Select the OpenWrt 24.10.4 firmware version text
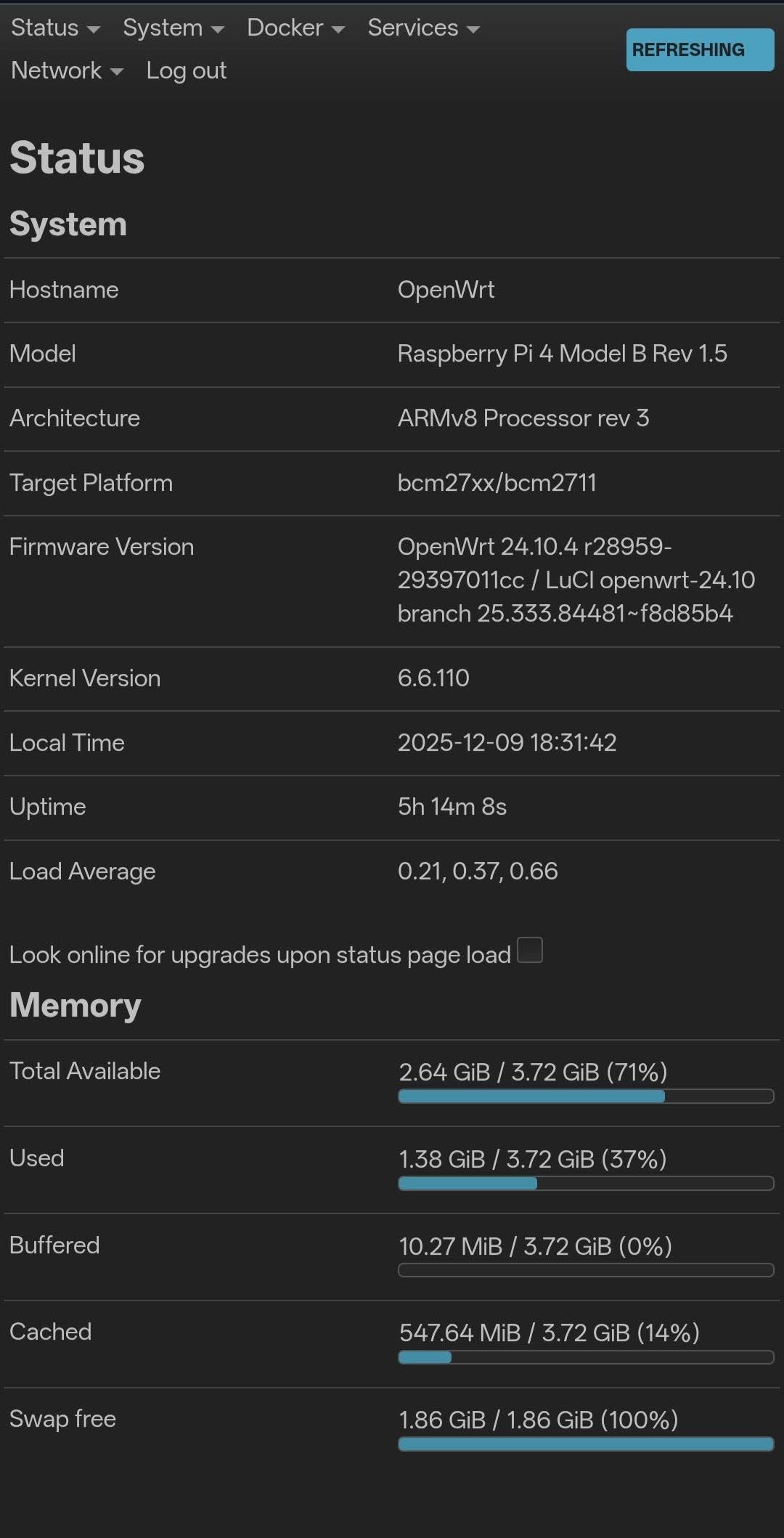The width and height of the screenshot is (784, 1538). coord(576,580)
